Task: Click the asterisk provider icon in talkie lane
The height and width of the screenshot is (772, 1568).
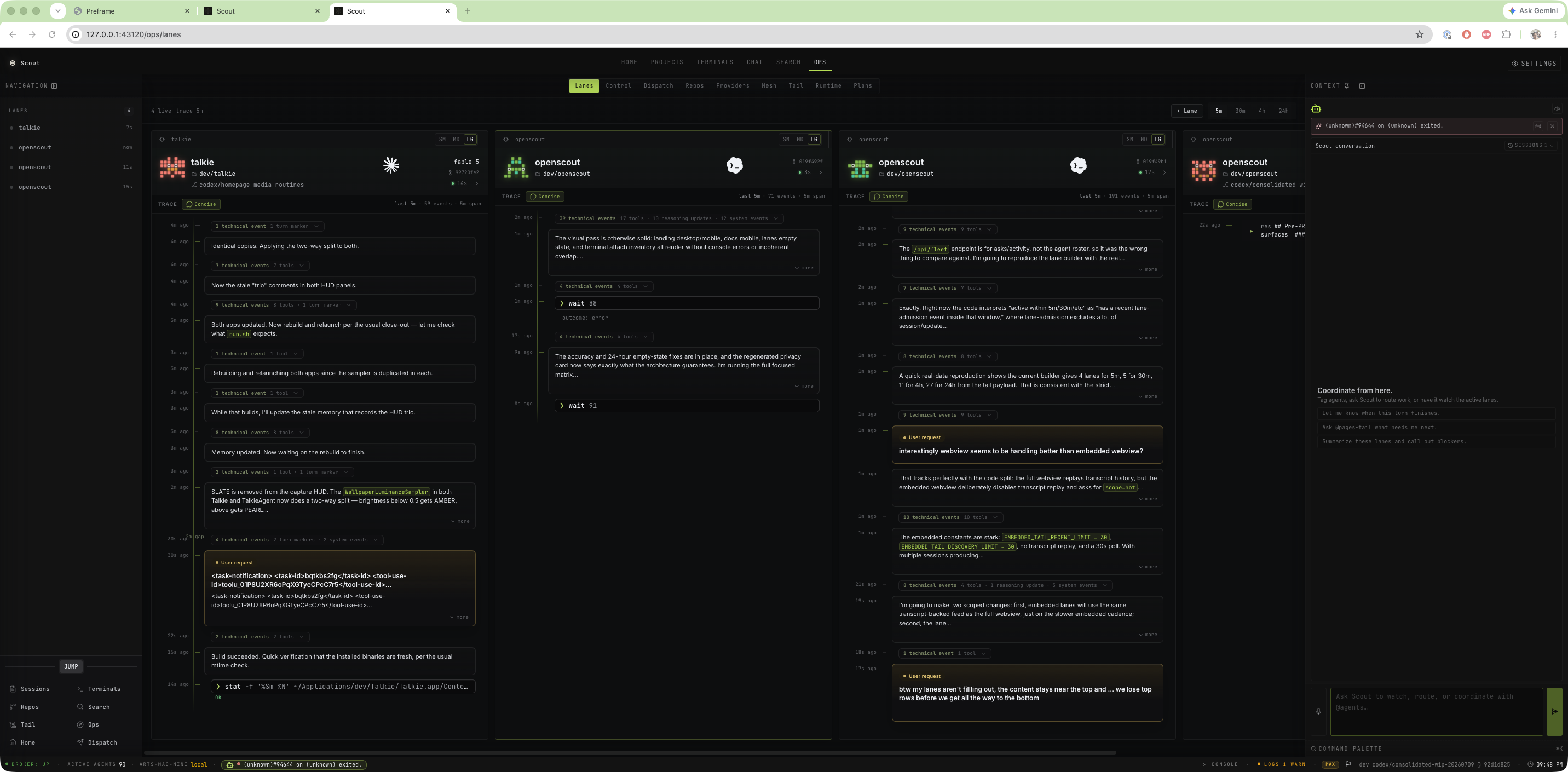Action: pos(391,165)
